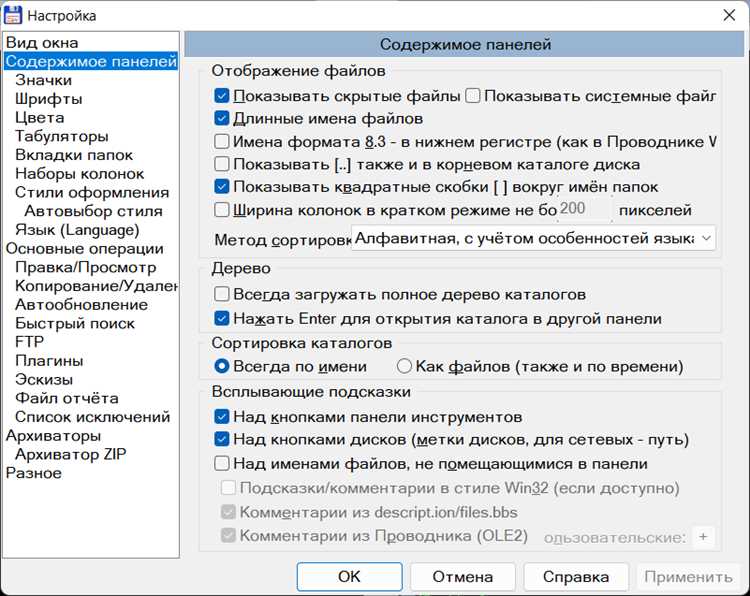Open the Метод сортировки dropdown
The height and width of the screenshot is (596, 750).
point(533,238)
